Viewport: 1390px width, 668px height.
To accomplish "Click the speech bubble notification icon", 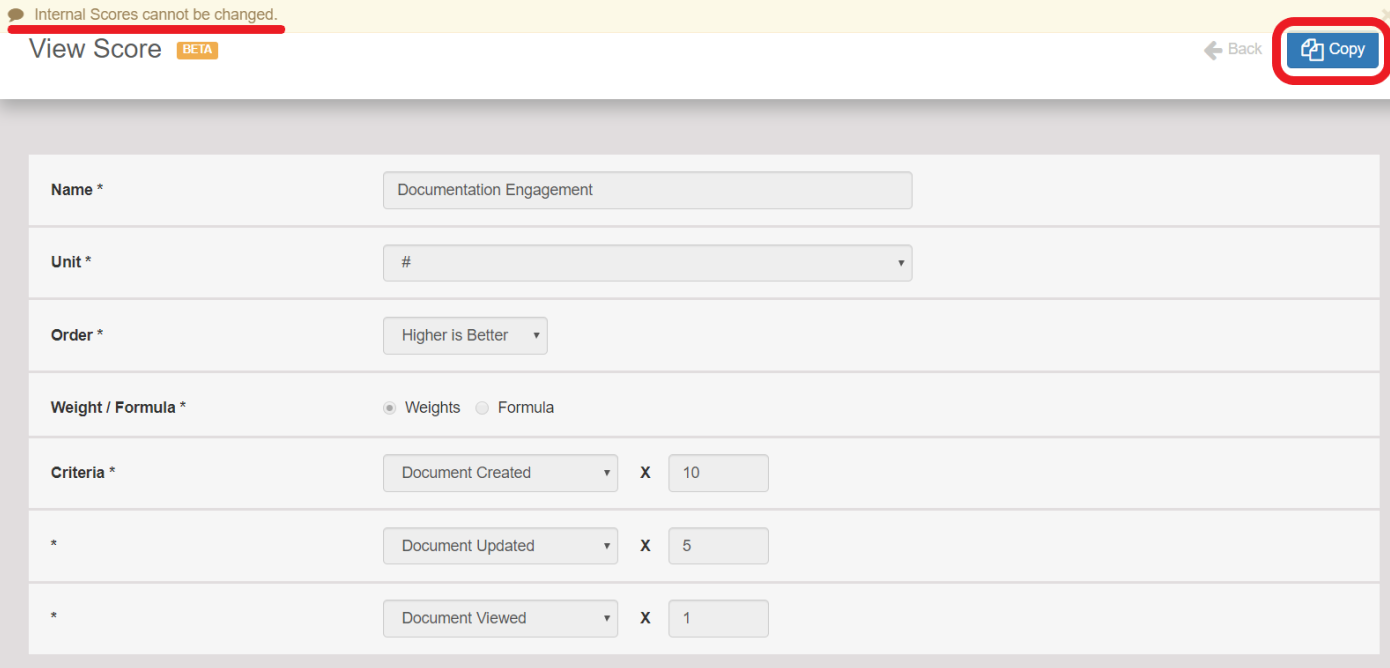I will [x=16, y=15].
